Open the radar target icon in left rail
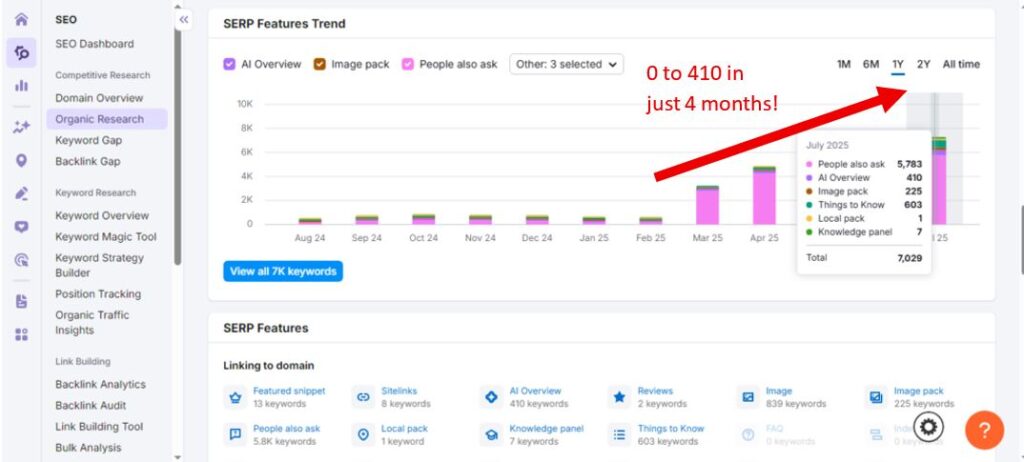 pyautogui.click(x=22, y=260)
